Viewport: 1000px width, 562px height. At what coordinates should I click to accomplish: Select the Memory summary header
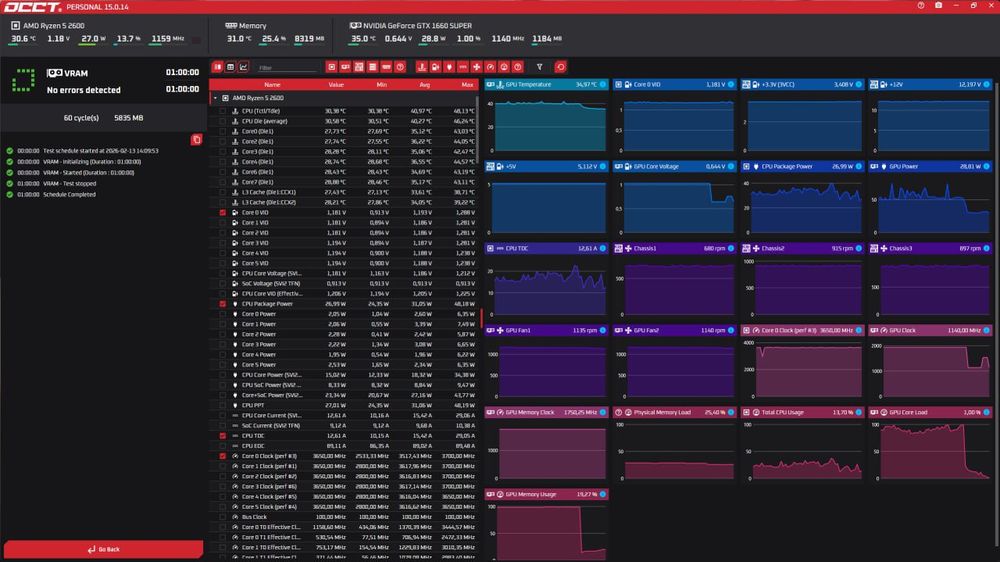(x=246, y=26)
